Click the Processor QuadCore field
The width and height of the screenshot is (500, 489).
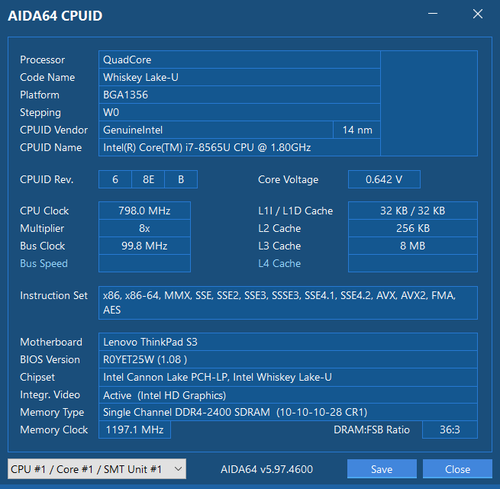pyautogui.click(x=239, y=60)
